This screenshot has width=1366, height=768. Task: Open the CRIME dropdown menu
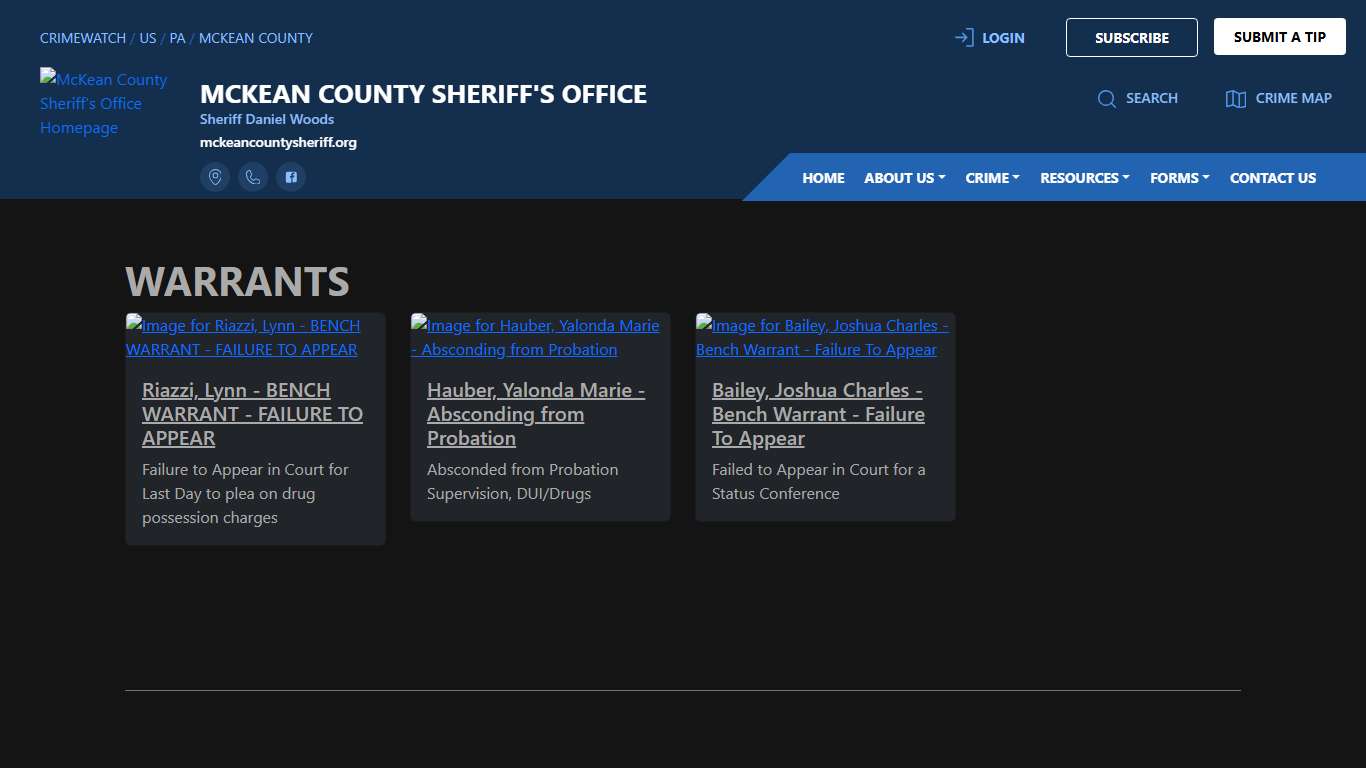991,177
